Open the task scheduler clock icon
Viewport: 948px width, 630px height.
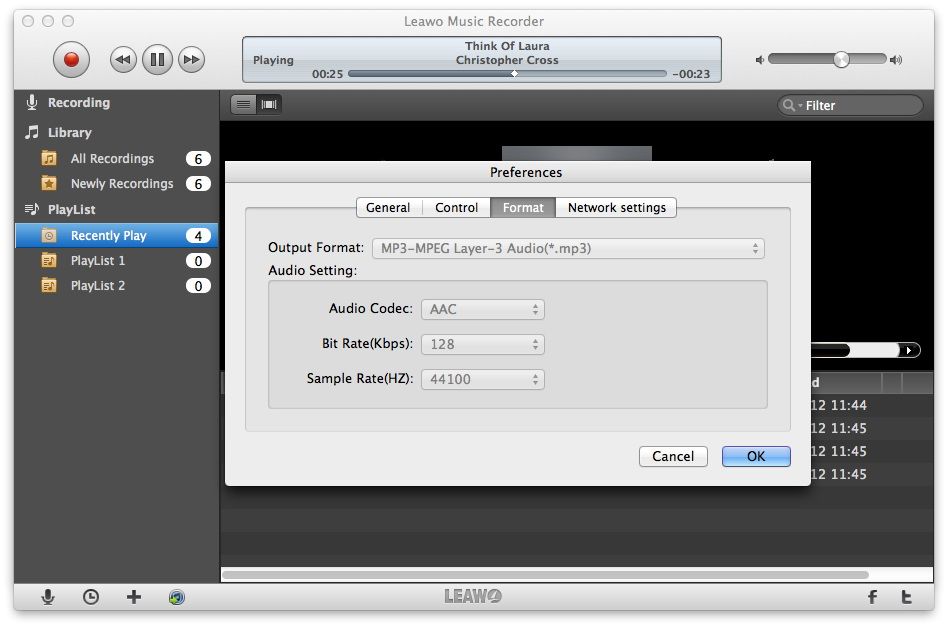pos(91,597)
